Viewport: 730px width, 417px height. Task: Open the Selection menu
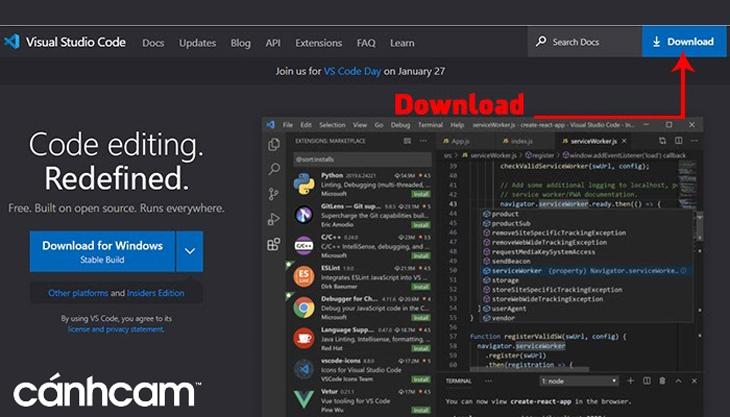pos(332,125)
